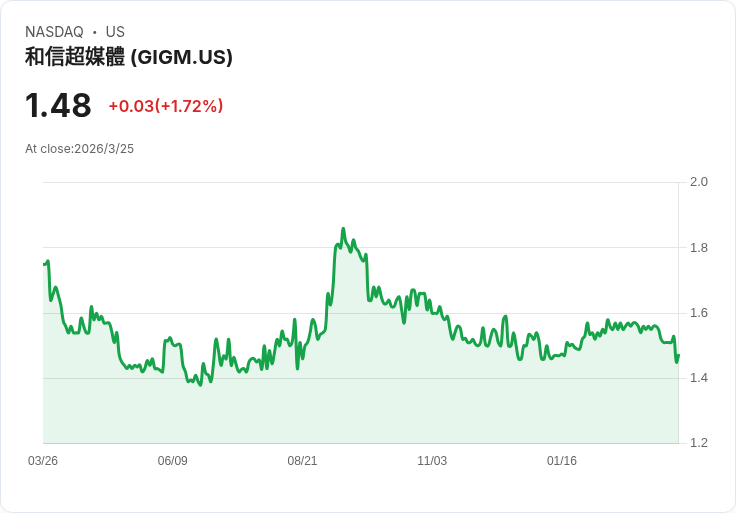Viewport: 736px width, 513px height.
Task: Click the 2.0 y-axis label
Action: point(699,182)
